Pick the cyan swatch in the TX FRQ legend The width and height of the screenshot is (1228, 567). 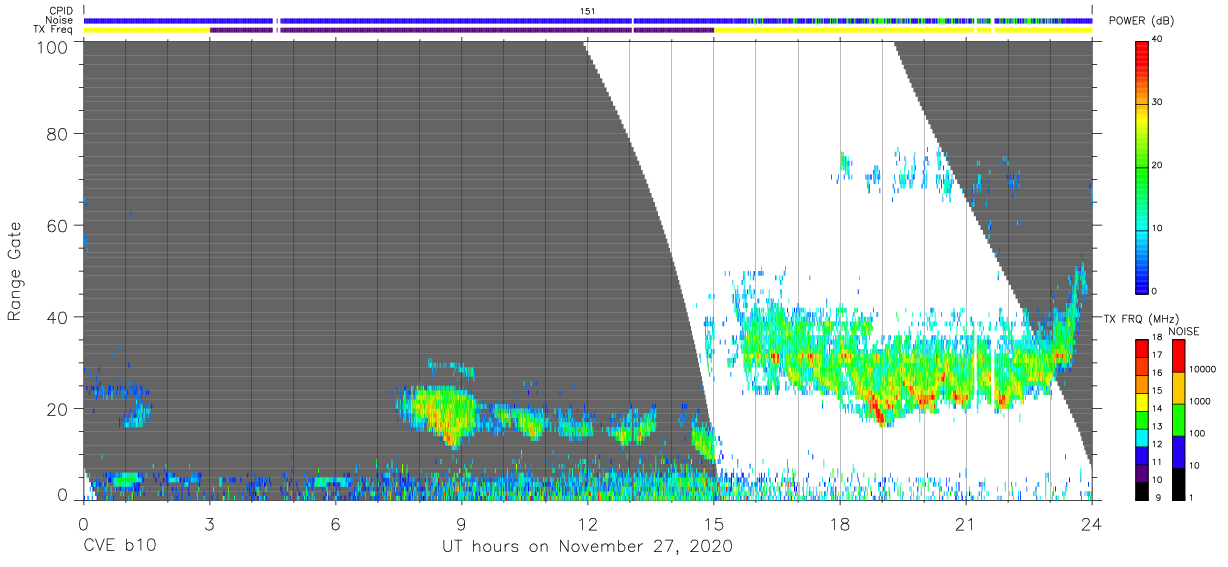(x=1141, y=437)
